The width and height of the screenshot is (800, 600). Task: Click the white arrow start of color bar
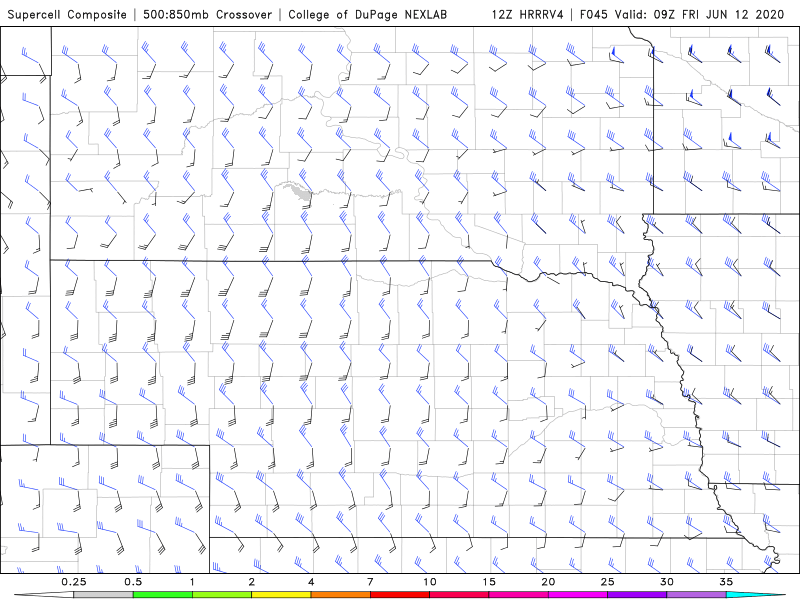(44, 595)
